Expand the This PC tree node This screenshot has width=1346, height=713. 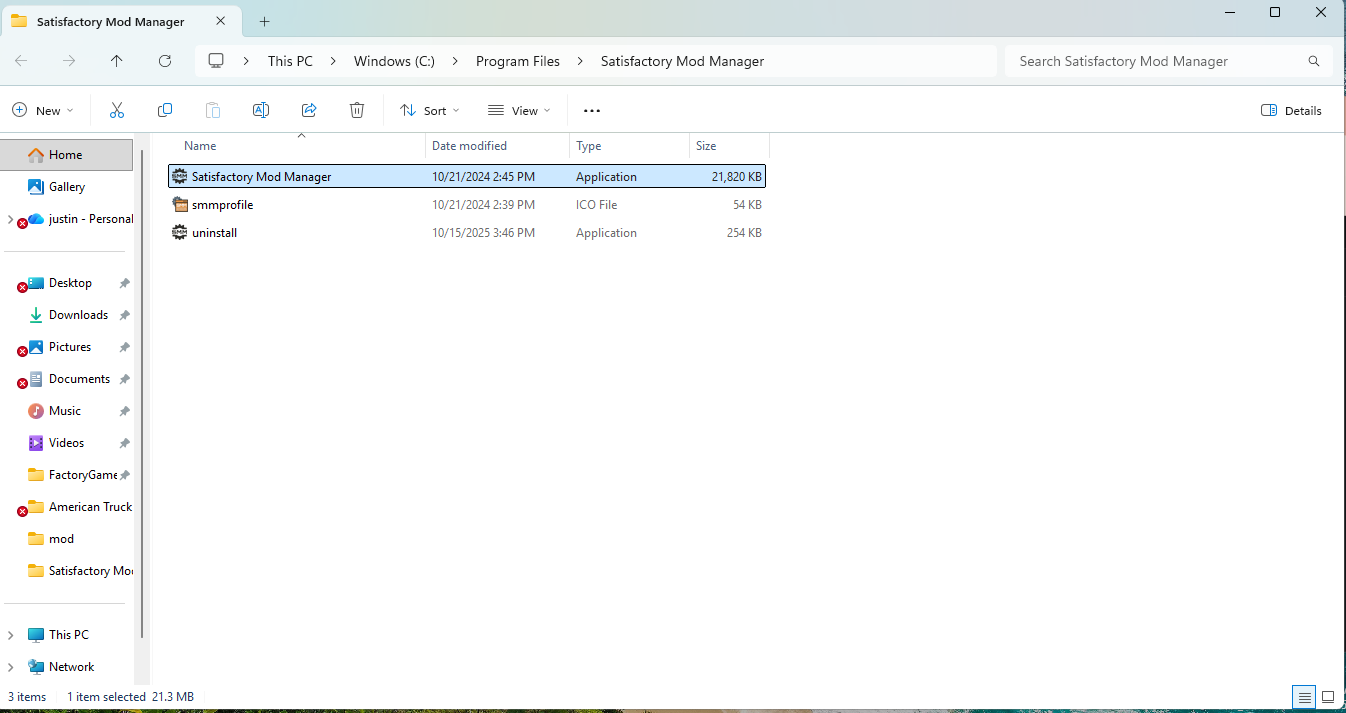pyautogui.click(x=10, y=635)
